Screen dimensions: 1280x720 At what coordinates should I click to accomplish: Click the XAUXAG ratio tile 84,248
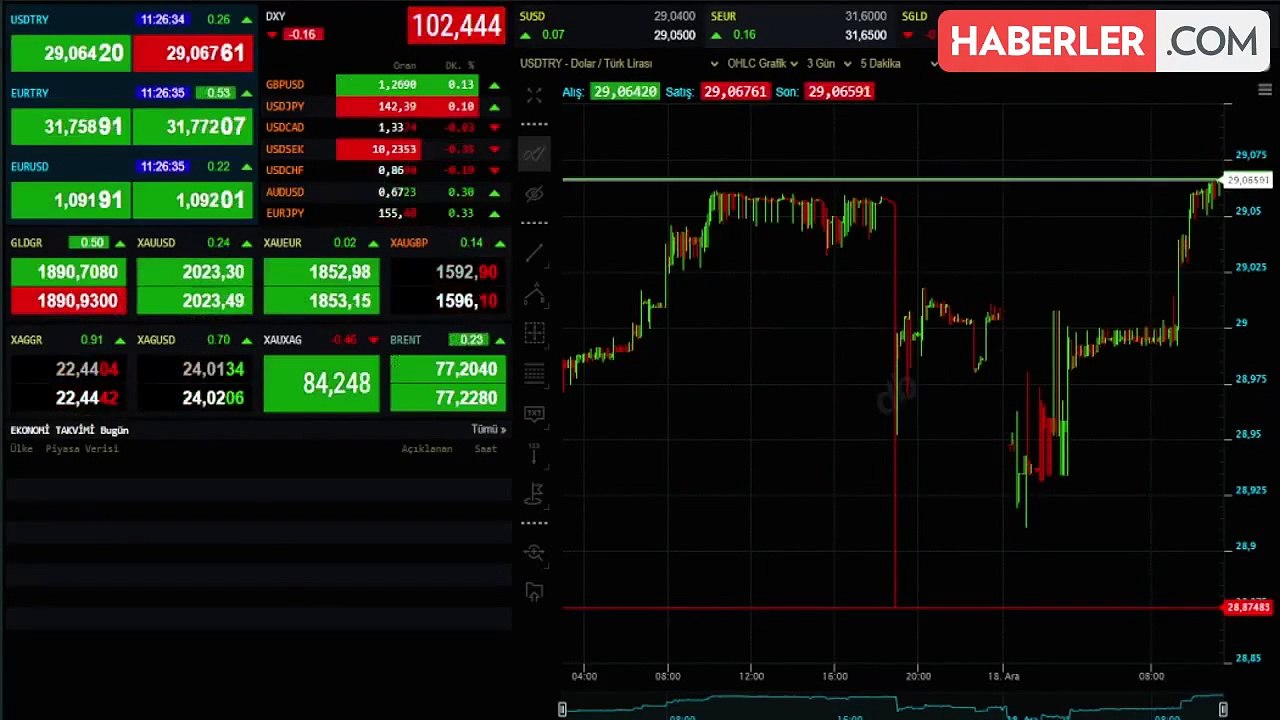321,383
